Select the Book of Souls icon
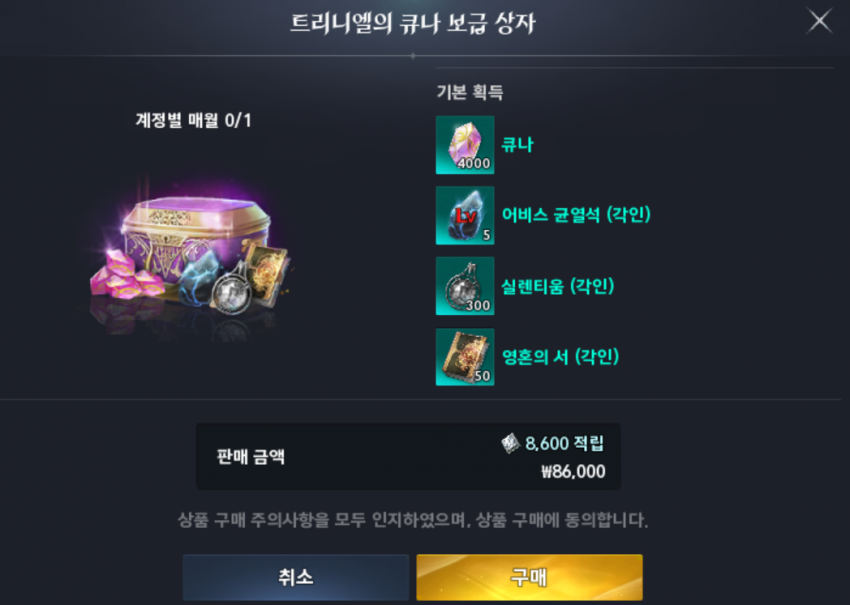 465,357
